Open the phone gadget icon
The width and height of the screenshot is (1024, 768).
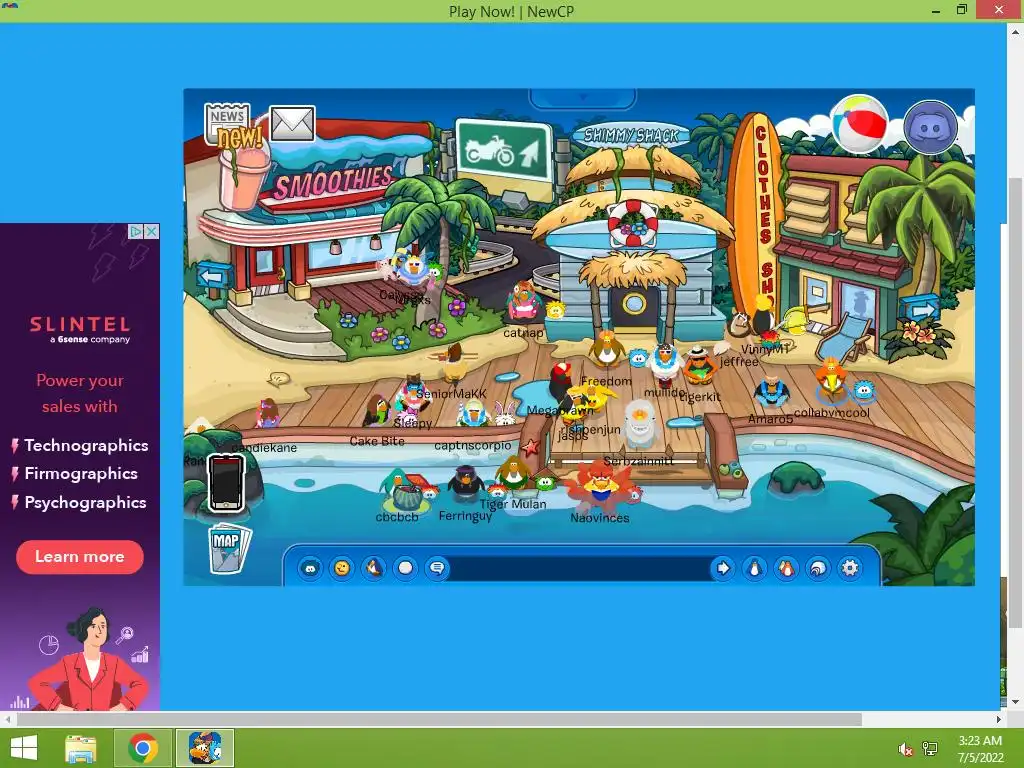[226, 483]
